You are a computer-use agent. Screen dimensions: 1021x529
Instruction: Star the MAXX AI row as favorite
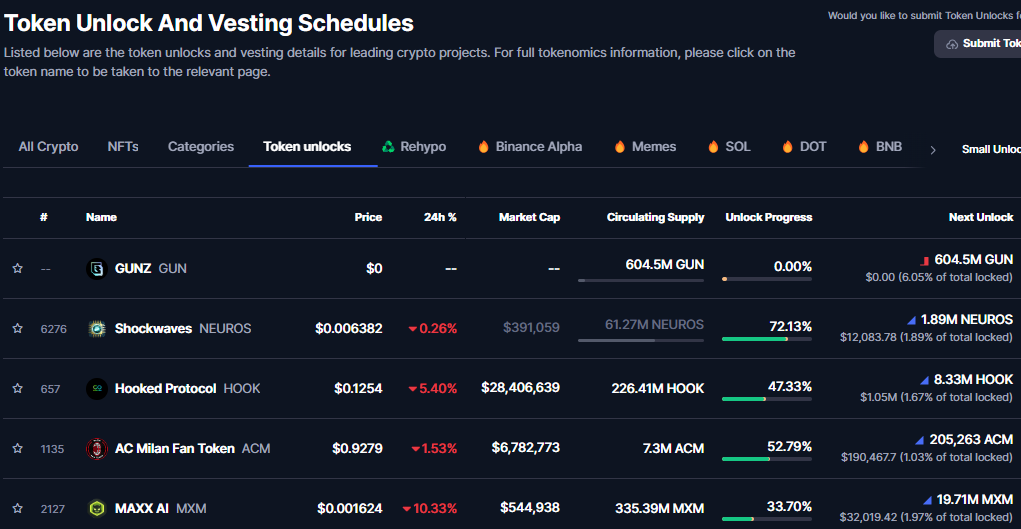18,508
